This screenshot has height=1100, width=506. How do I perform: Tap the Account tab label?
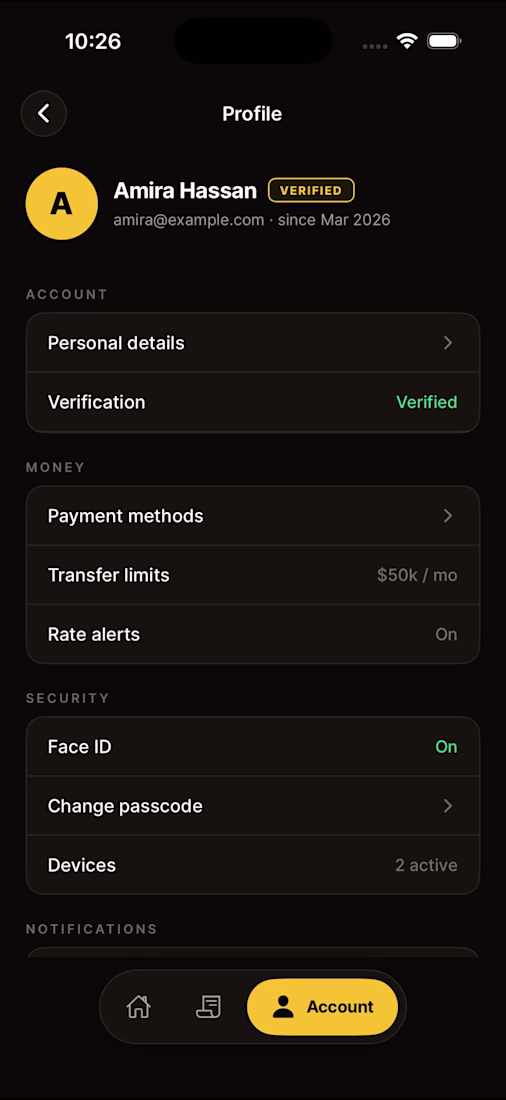tap(340, 1007)
